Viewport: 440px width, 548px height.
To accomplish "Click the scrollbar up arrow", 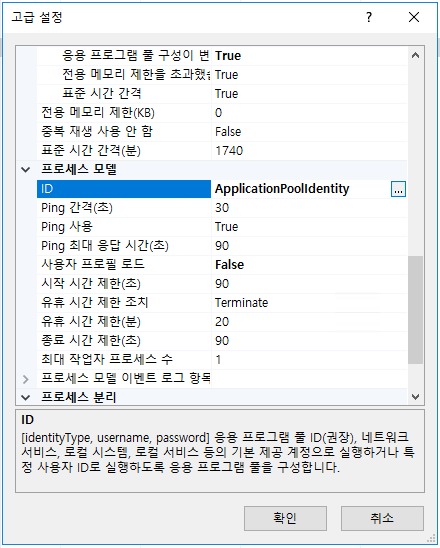I will [415, 55].
